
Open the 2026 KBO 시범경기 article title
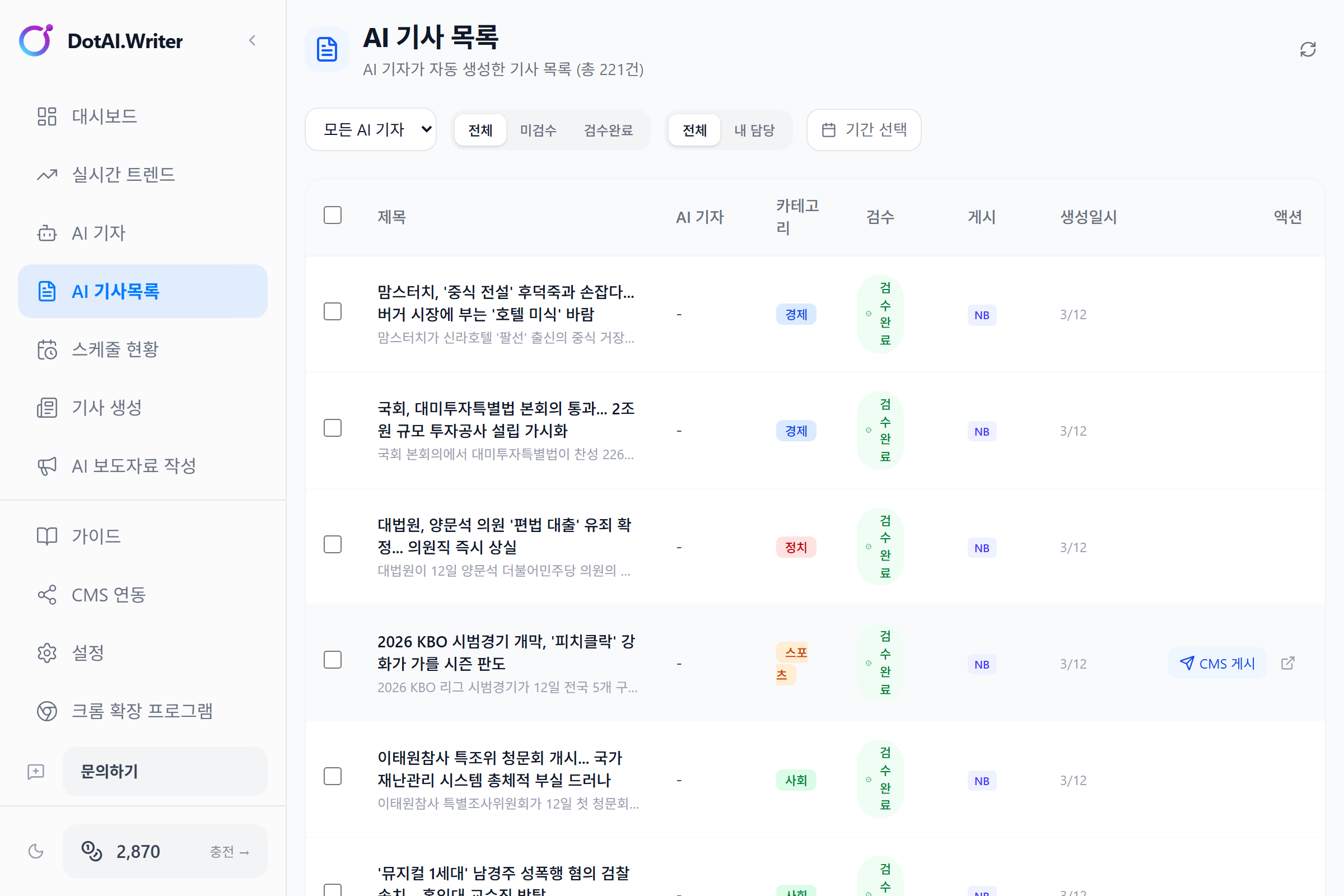506,652
